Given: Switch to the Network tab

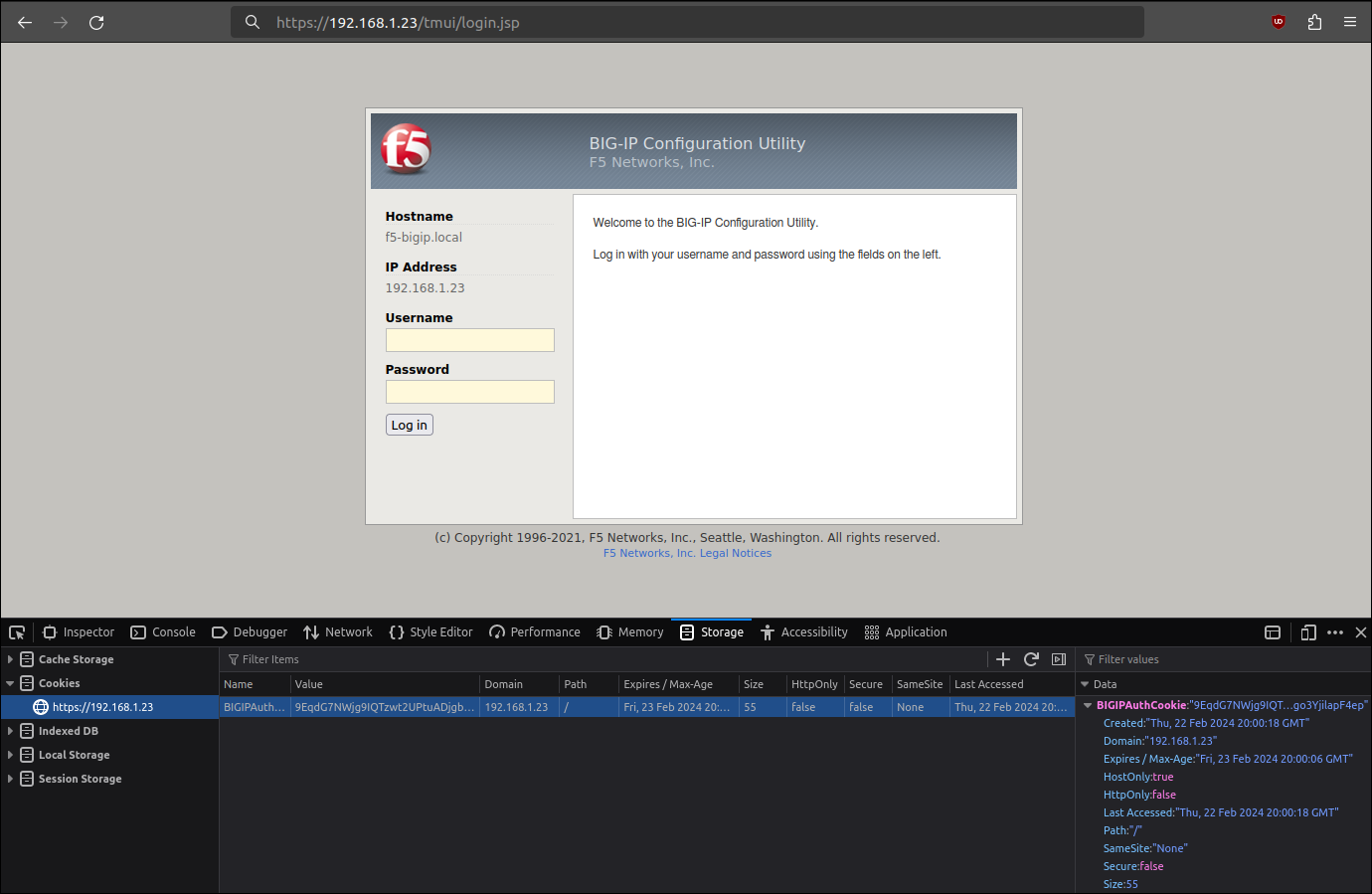Looking at the screenshot, I should tap(338, 632).
